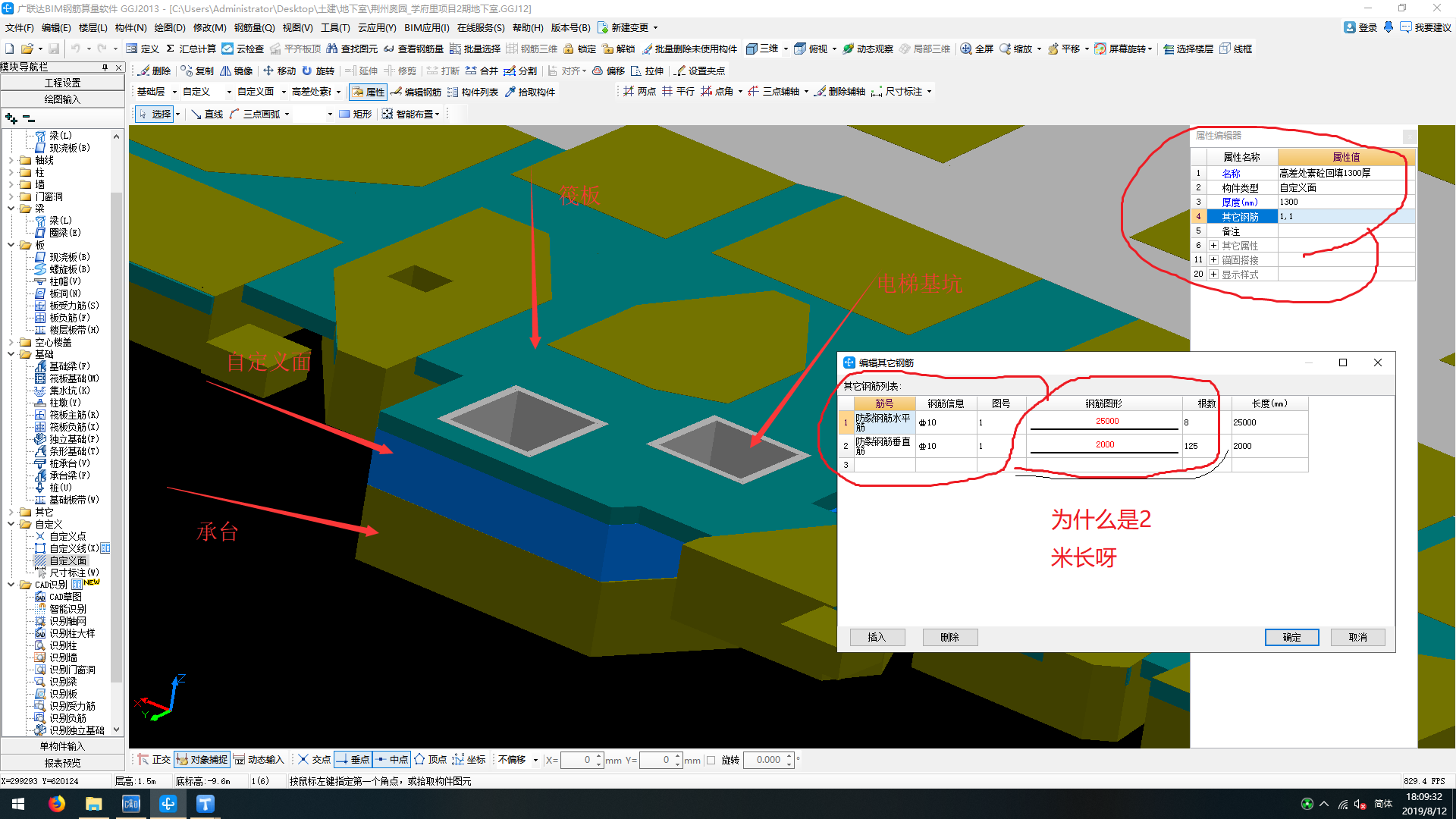This screenshot has width=1456, height=819.
Task: Activate the 镜像 mirror tool
Action: (237, 71)
